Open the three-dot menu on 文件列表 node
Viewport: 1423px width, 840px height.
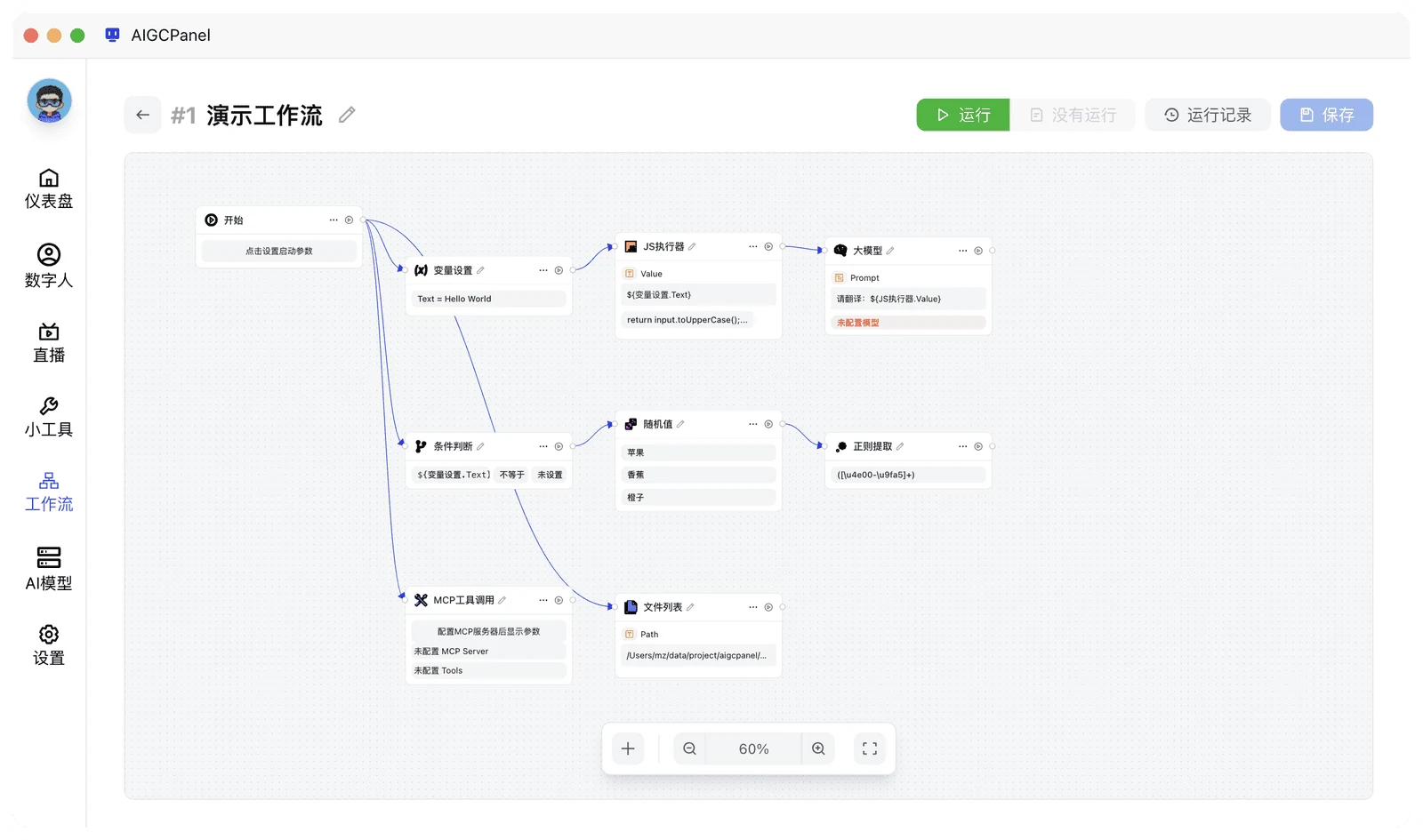pos(752,607)
